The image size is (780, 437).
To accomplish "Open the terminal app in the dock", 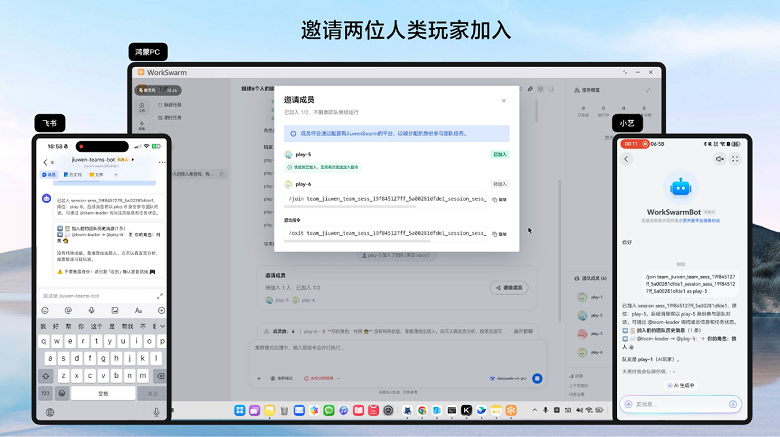I will coord(452,411).
